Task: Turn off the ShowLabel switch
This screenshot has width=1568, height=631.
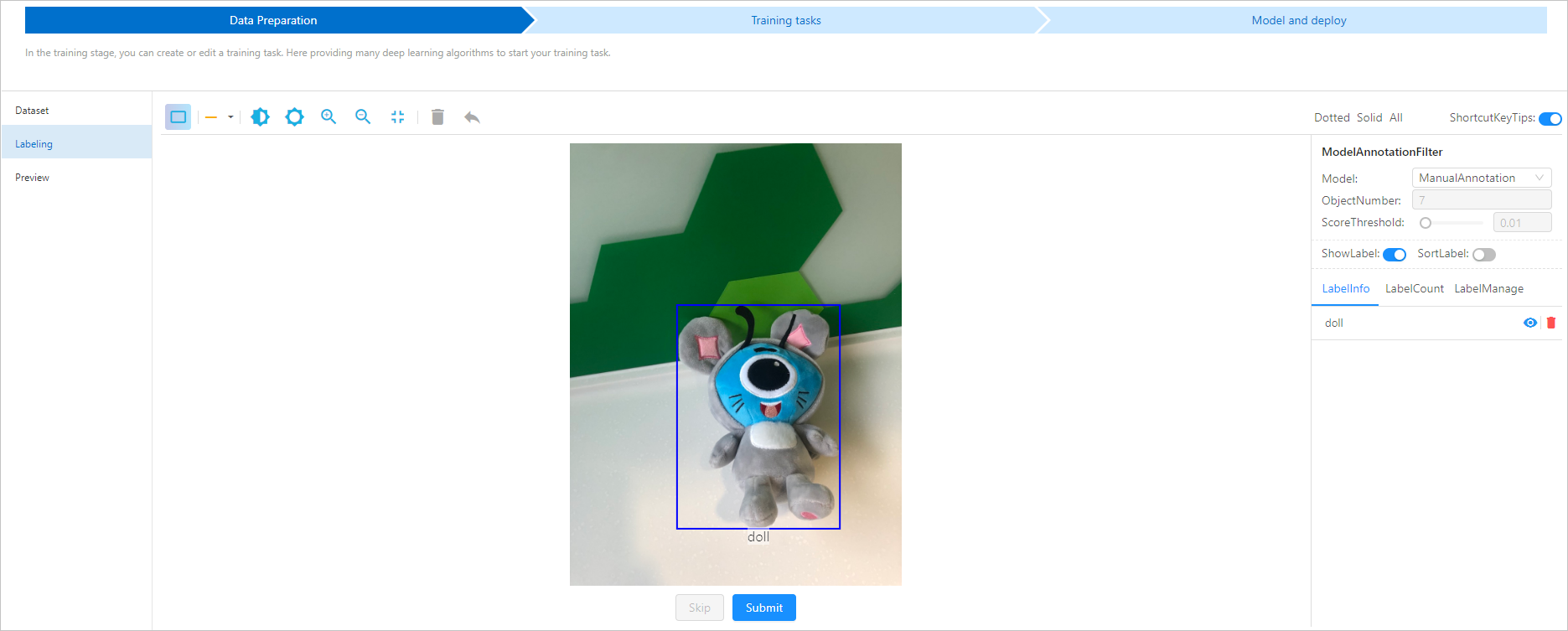Action: click(x=1395, y=255)
